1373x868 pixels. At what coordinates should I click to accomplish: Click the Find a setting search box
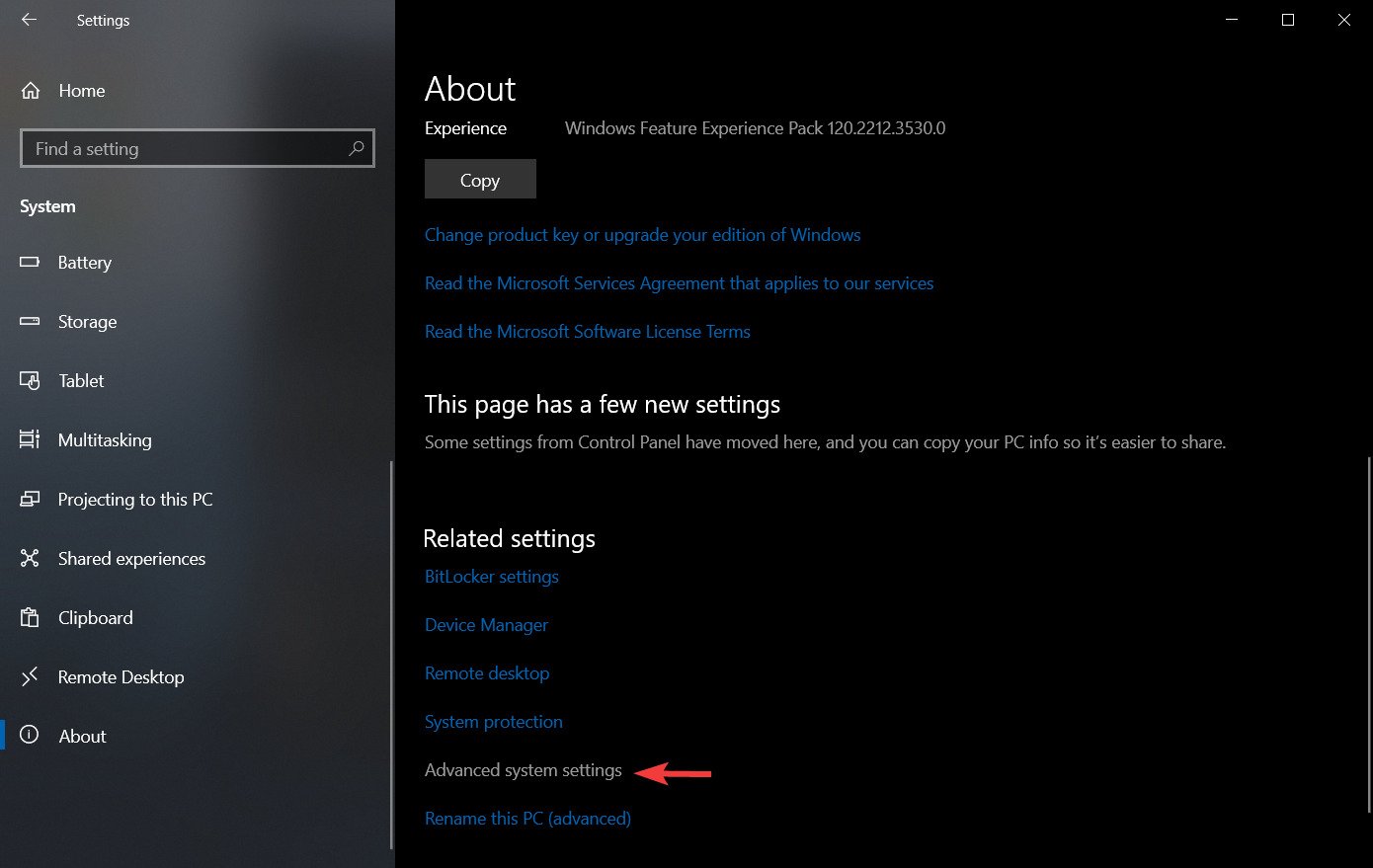click(198, 148)
